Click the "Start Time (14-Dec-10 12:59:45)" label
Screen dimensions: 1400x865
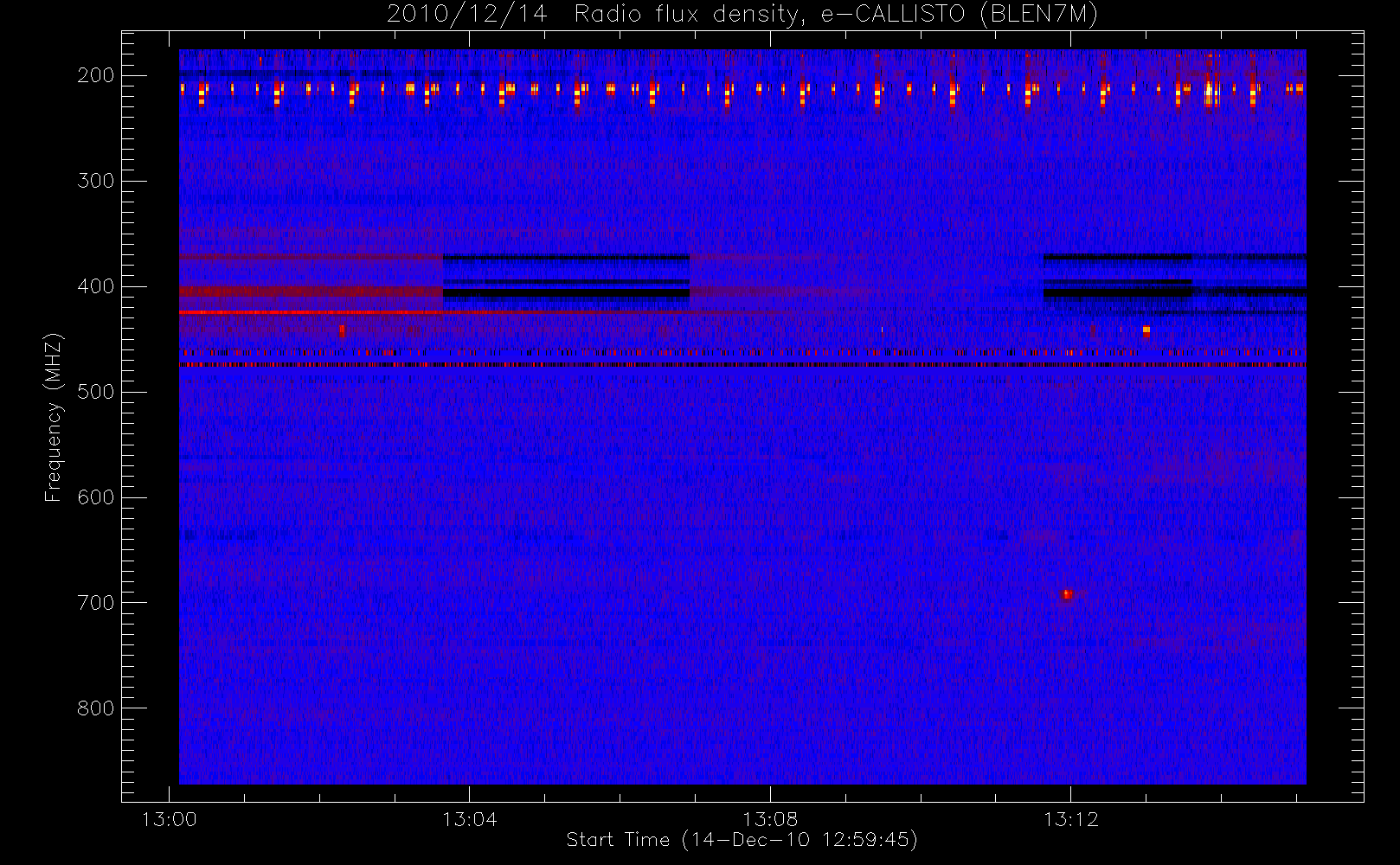[742, 840]
